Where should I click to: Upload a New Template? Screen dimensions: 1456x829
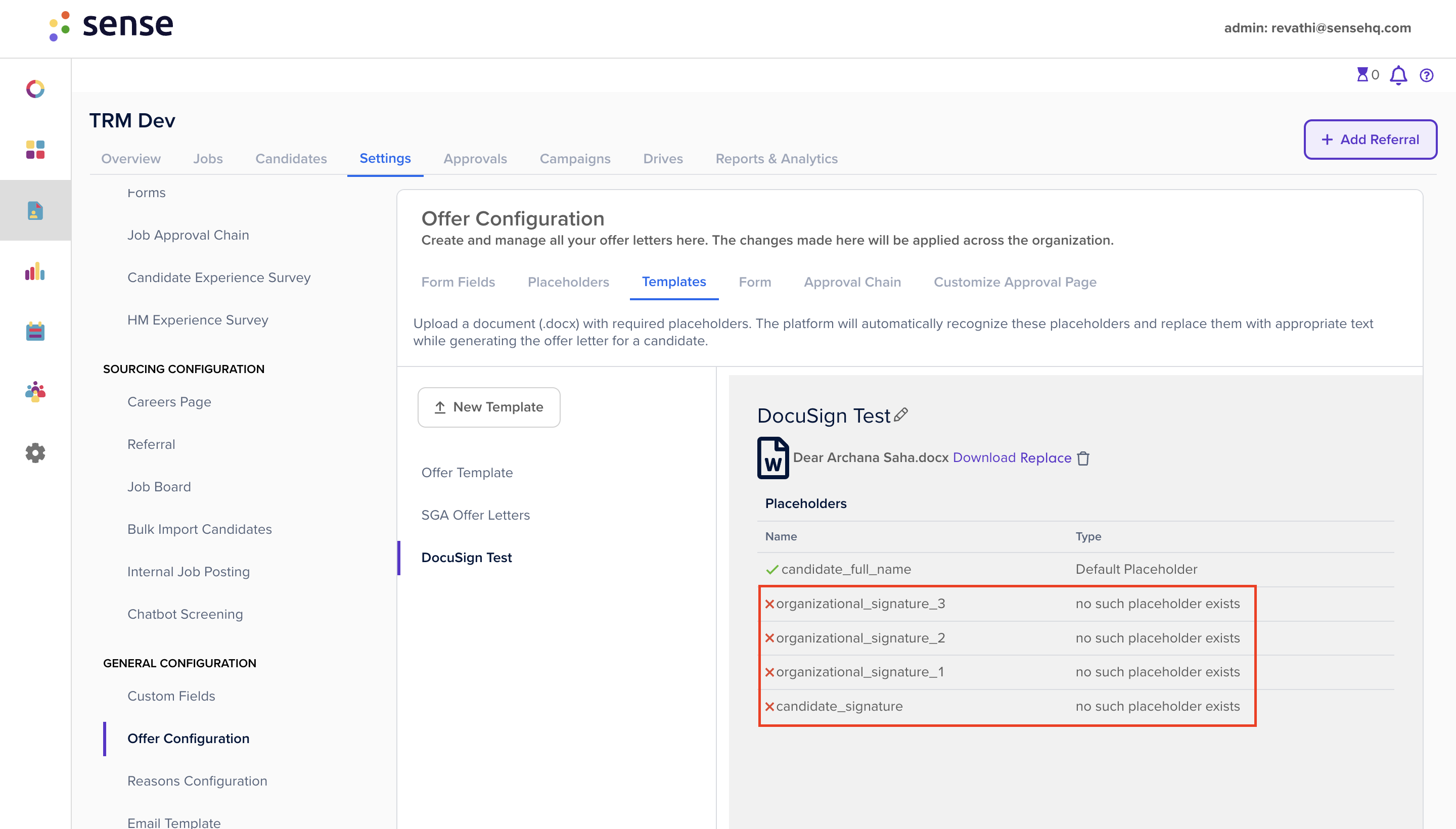pos(488,406)
